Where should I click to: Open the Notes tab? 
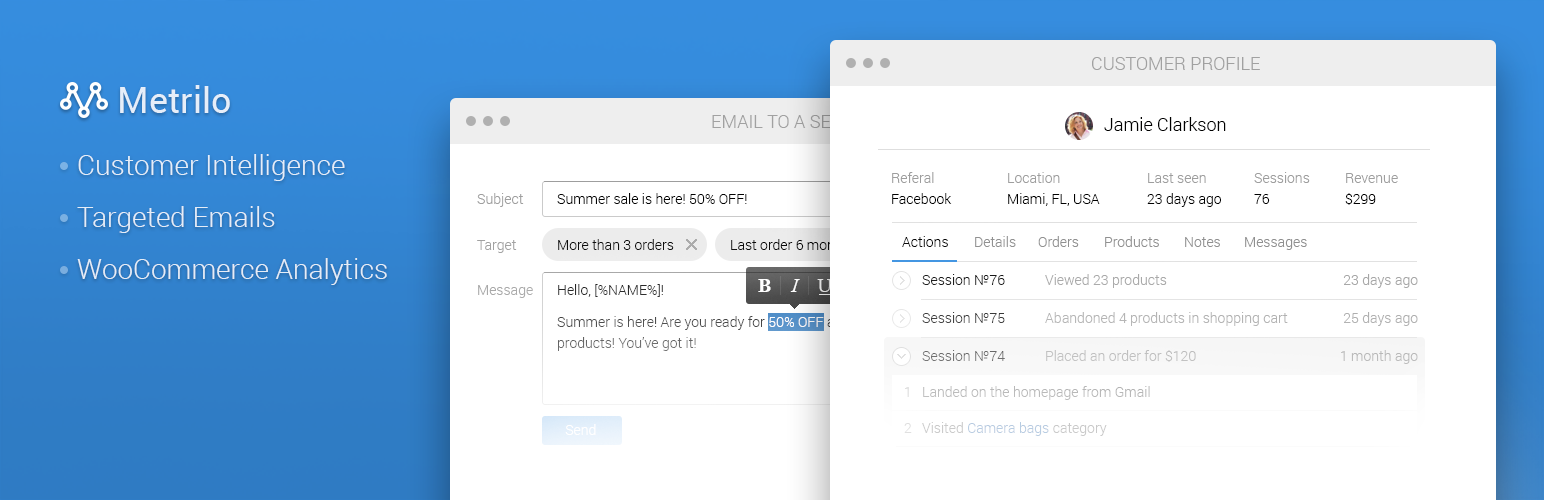tap(1202, 242)
